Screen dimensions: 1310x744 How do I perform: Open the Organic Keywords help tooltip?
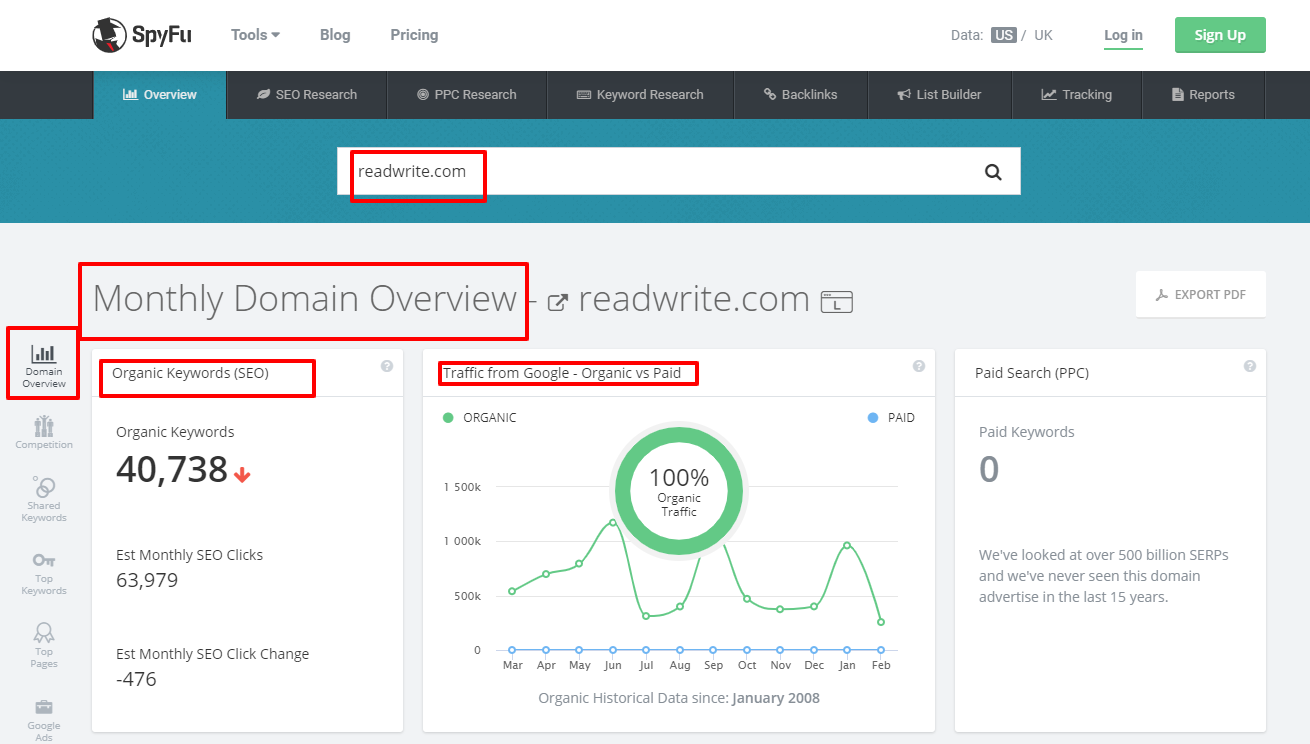pyautogui.click(x=387, y=367)
